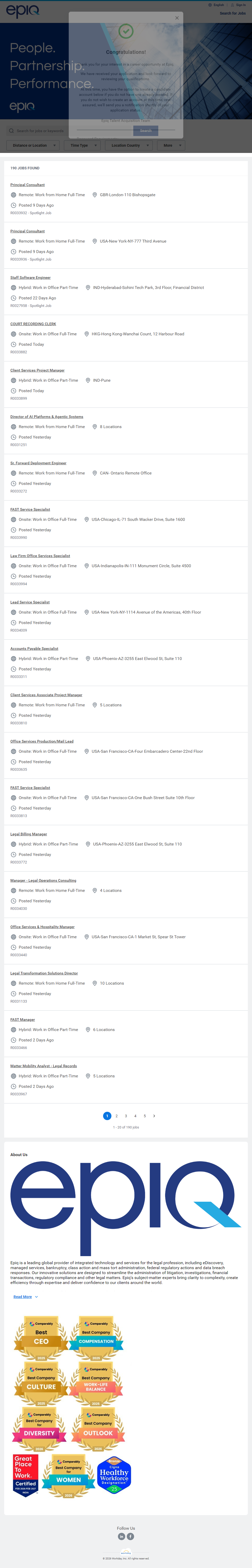Open the Time Type filter dropdown
This screenshot has height=1568, width=252.
click(82, 145)
